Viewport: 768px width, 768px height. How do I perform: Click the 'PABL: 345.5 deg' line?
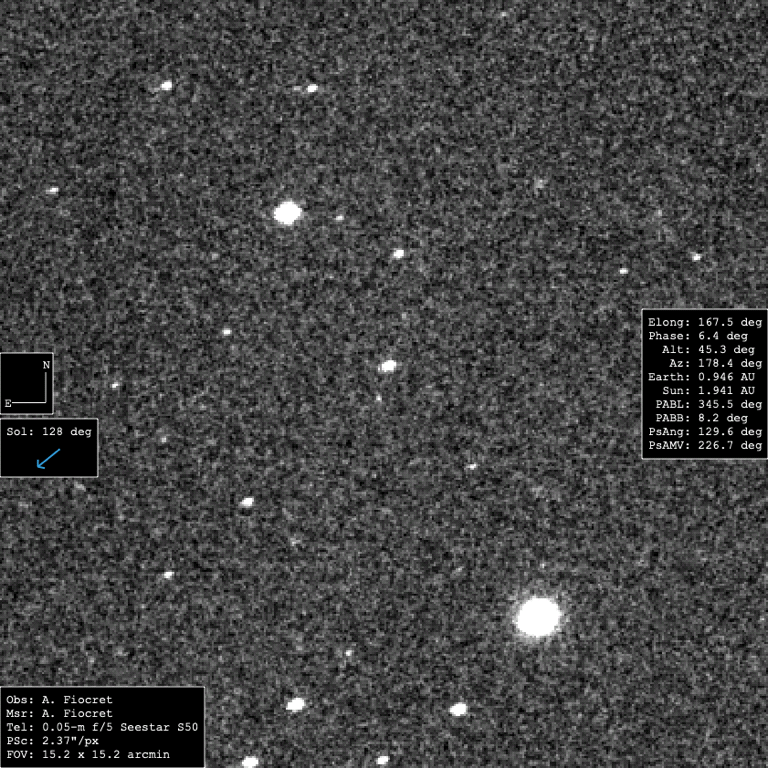tap(709, 405)
